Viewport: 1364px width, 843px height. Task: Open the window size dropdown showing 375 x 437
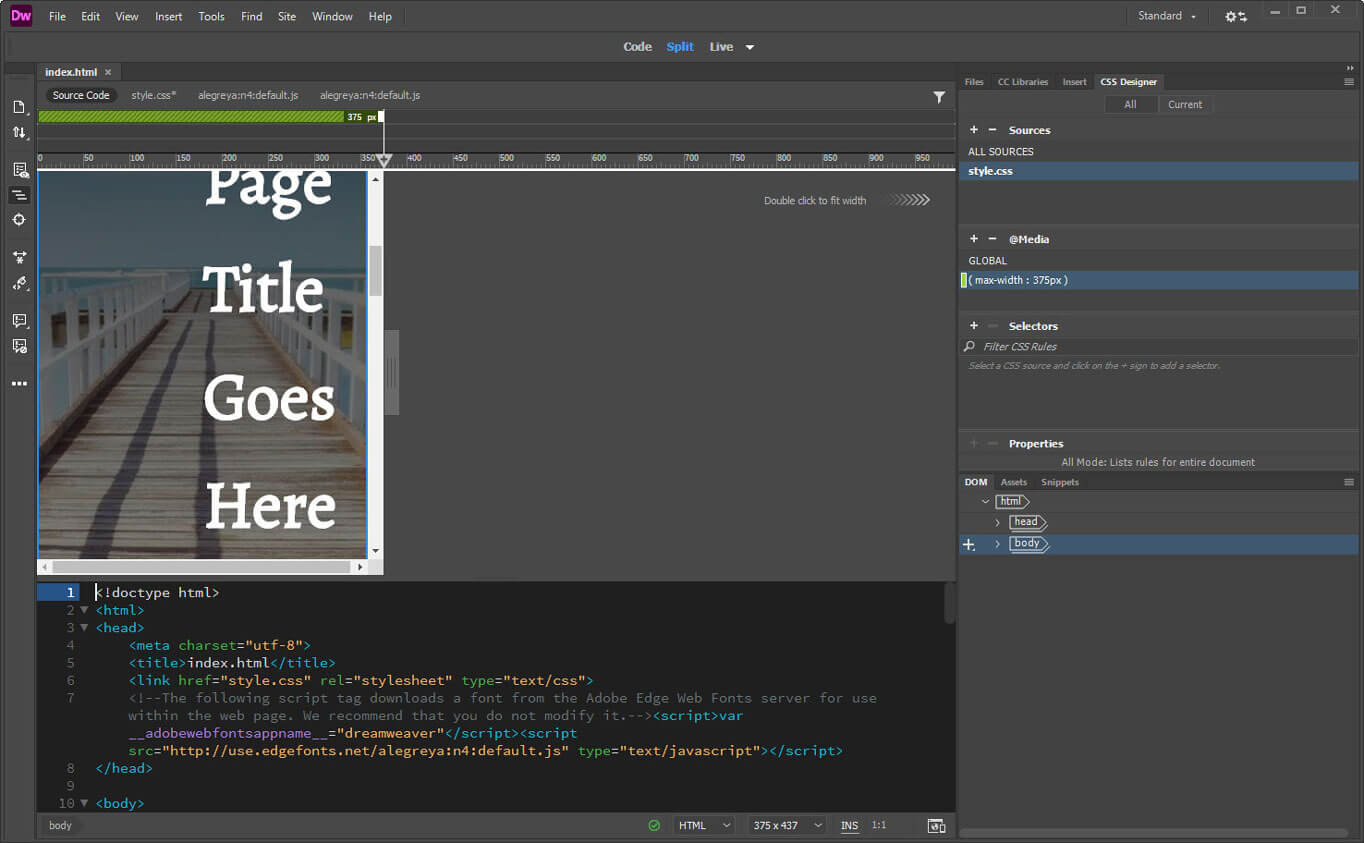[785, 825]
